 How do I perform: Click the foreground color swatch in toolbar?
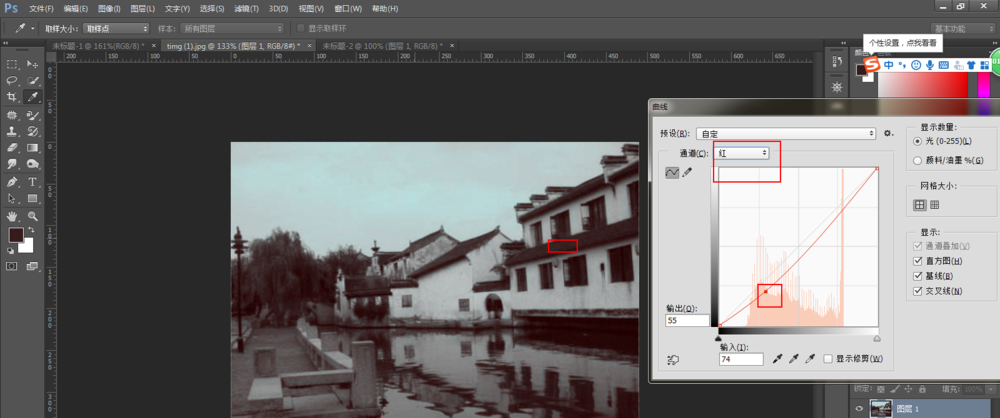16,235
